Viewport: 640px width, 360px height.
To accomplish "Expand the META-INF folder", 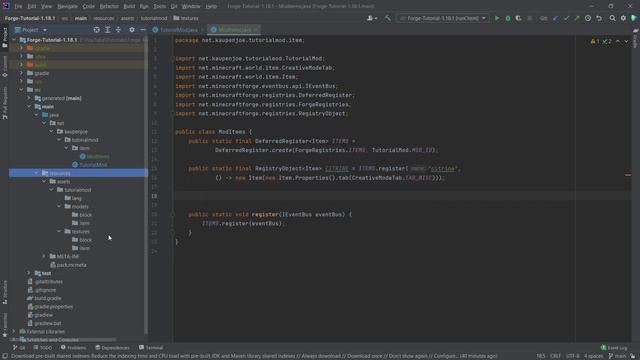I will coord(44,256).
